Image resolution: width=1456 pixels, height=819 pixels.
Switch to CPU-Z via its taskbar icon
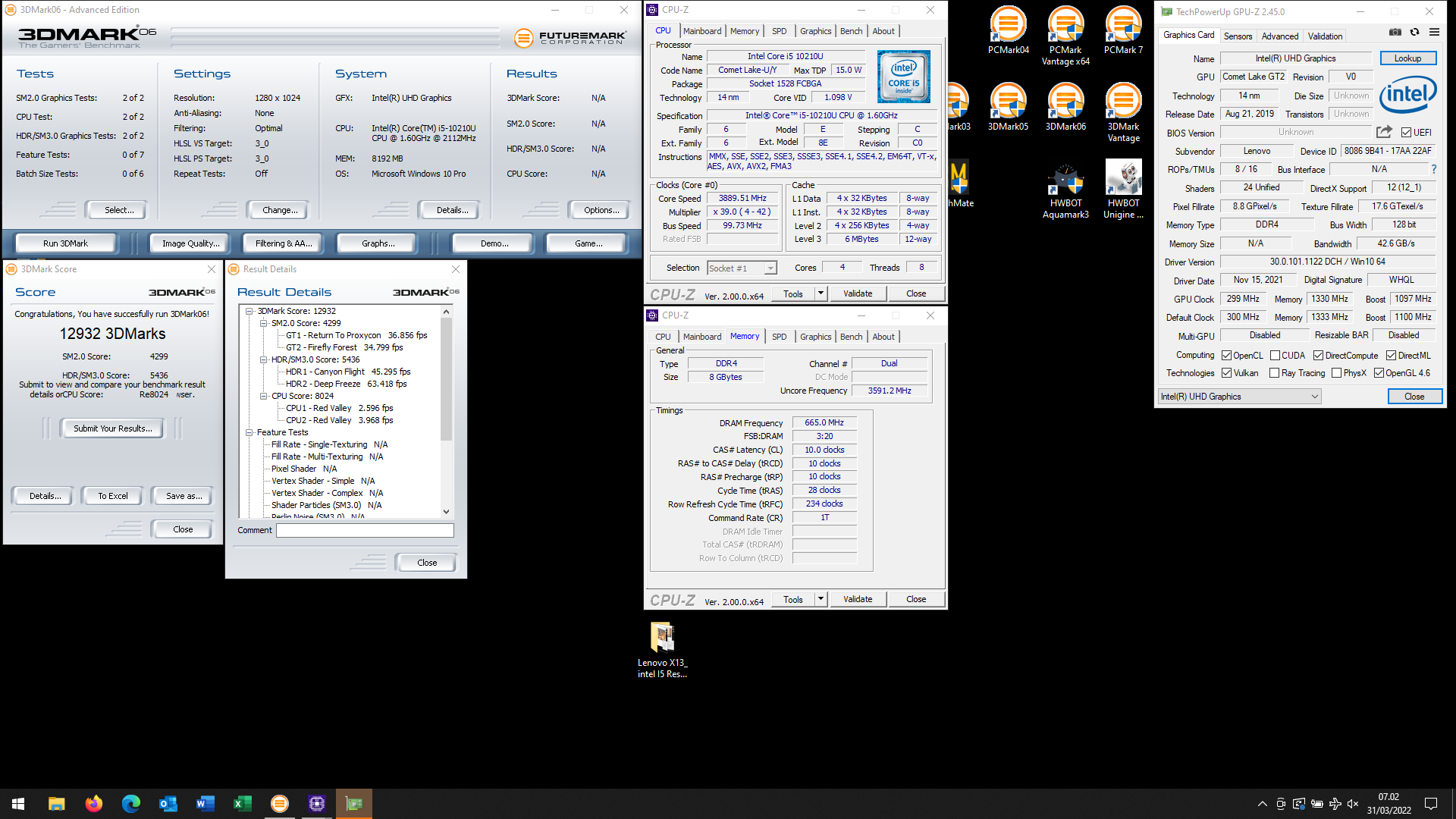pyautogui.click(x=316, y=804)
